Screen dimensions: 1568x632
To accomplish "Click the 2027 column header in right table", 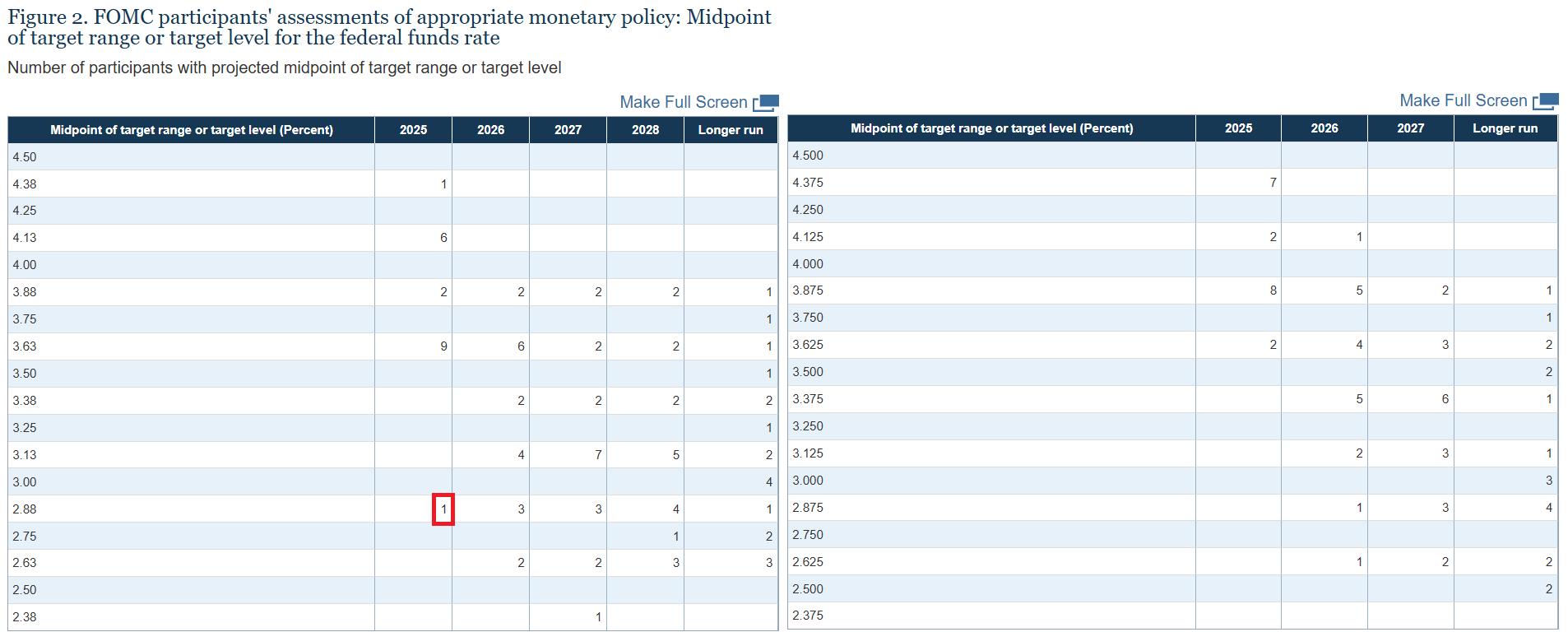I will point(1410,128).
